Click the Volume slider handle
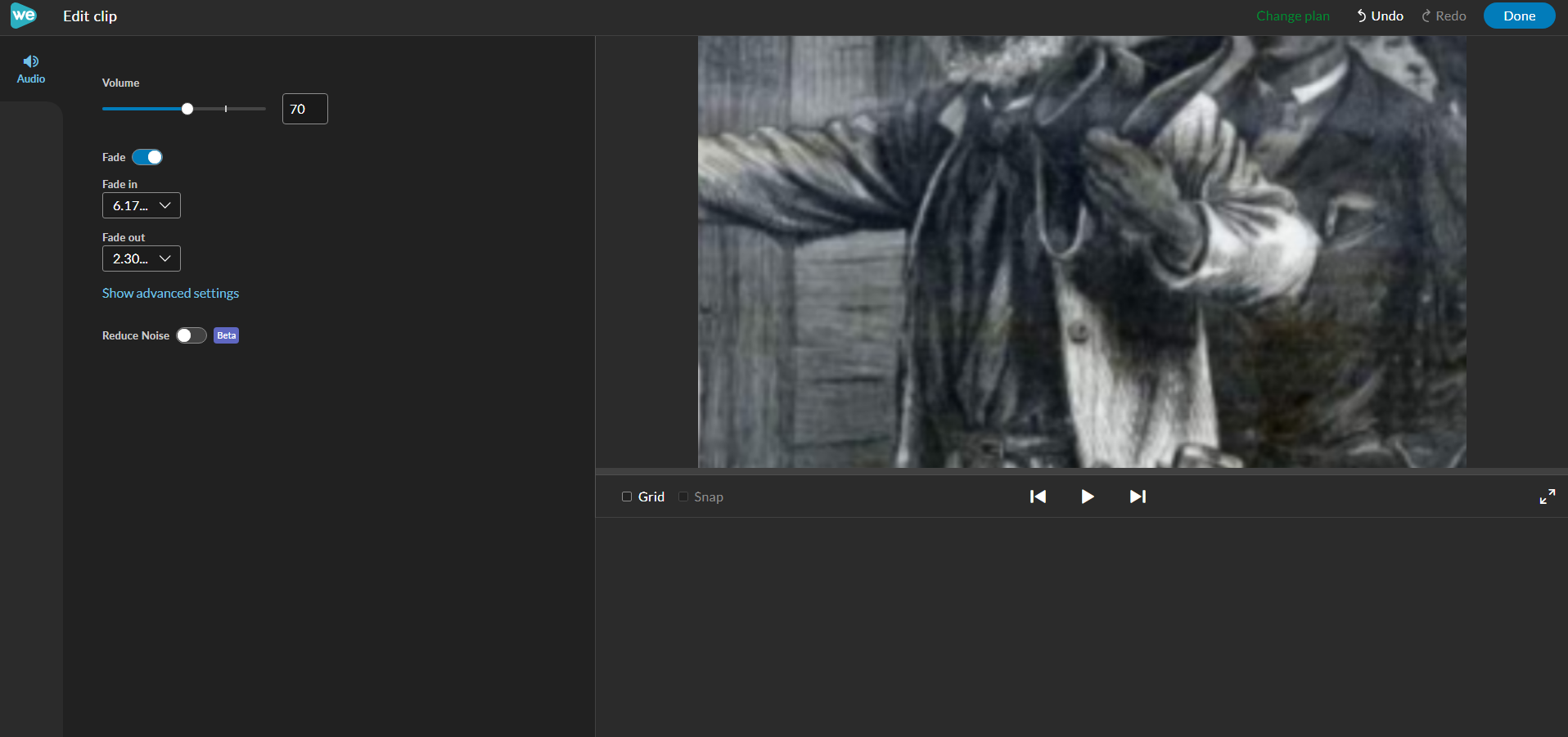Image resolution: width=1568 pixels, height=737 pixels. (187, 109)
